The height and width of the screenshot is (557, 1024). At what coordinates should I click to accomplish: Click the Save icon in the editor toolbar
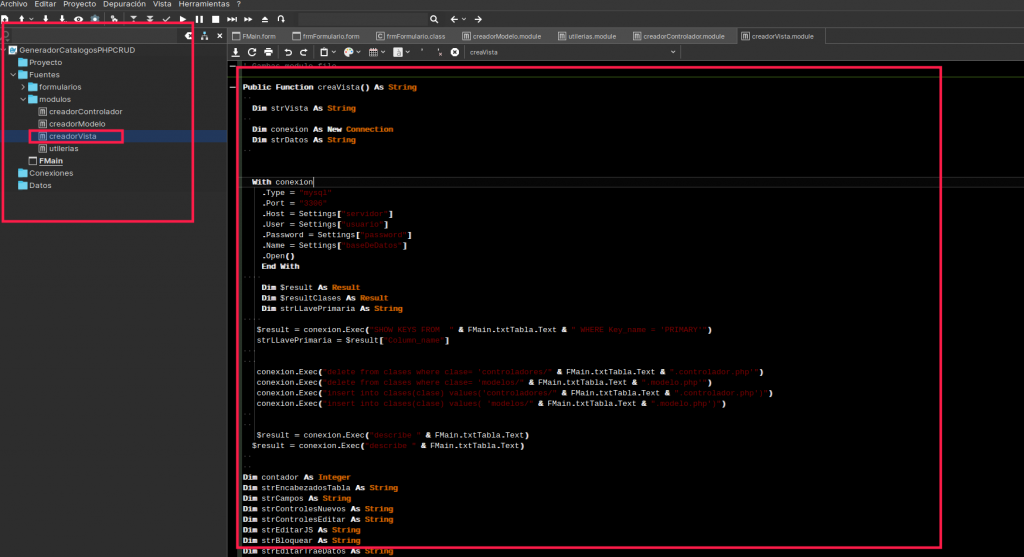coord(236,52)
